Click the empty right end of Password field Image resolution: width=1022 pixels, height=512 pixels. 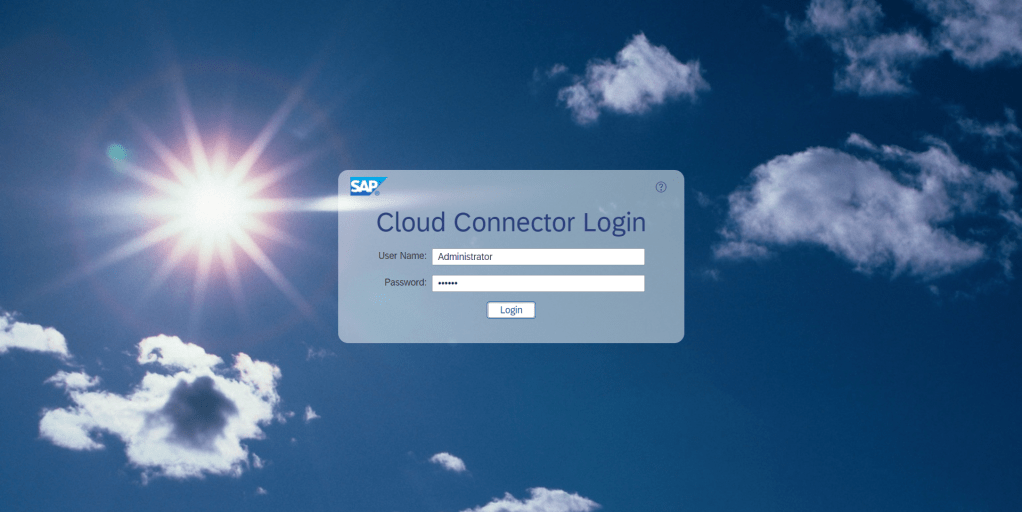(x=620, y=283)
